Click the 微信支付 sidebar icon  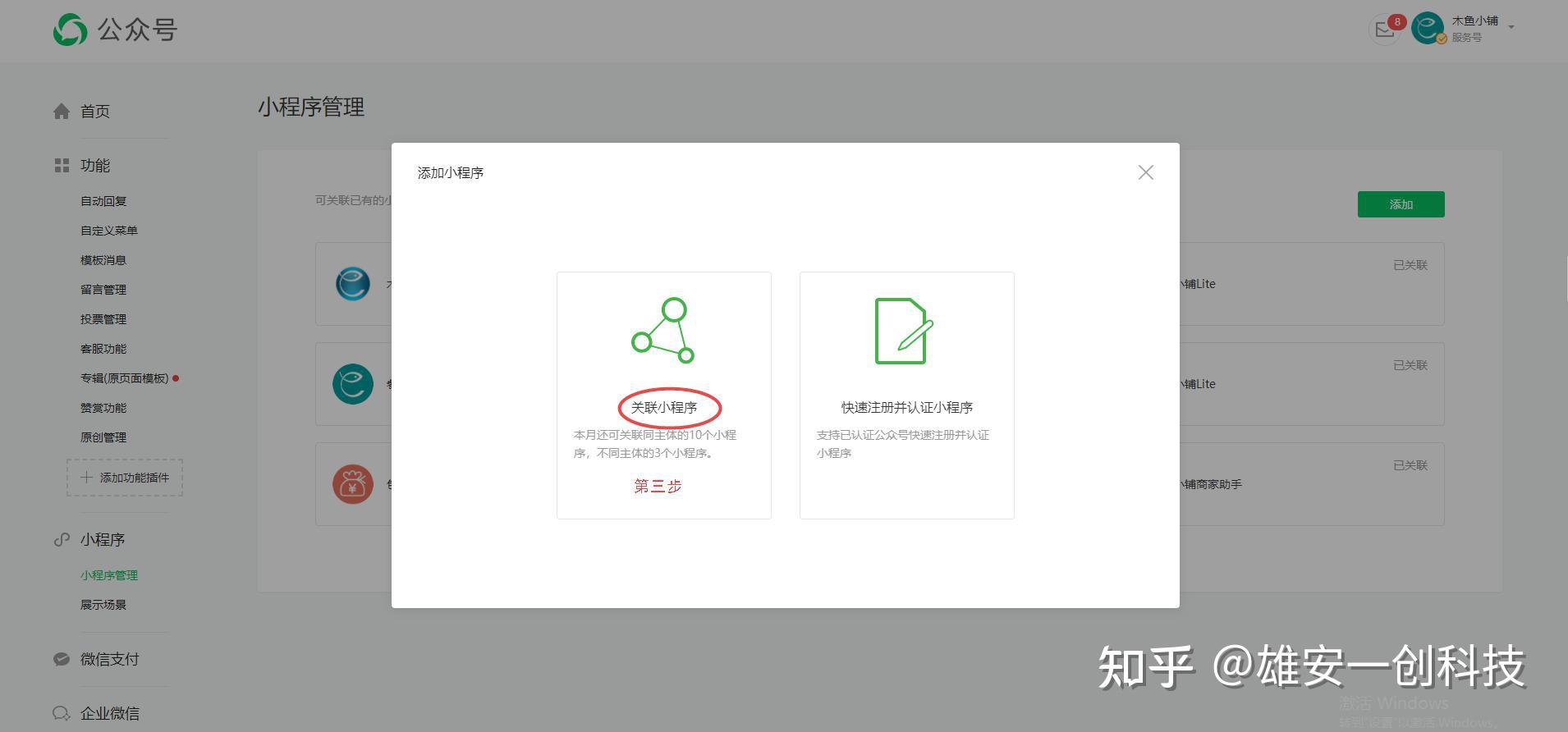[62, 659]
